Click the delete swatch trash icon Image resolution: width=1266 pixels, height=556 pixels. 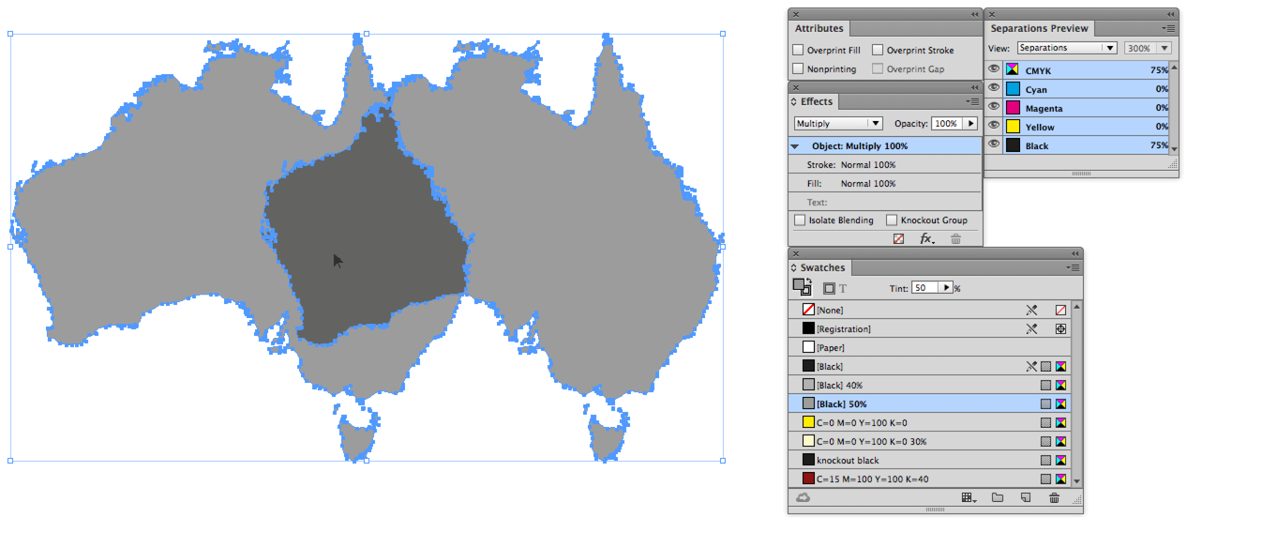[1054, 498]
